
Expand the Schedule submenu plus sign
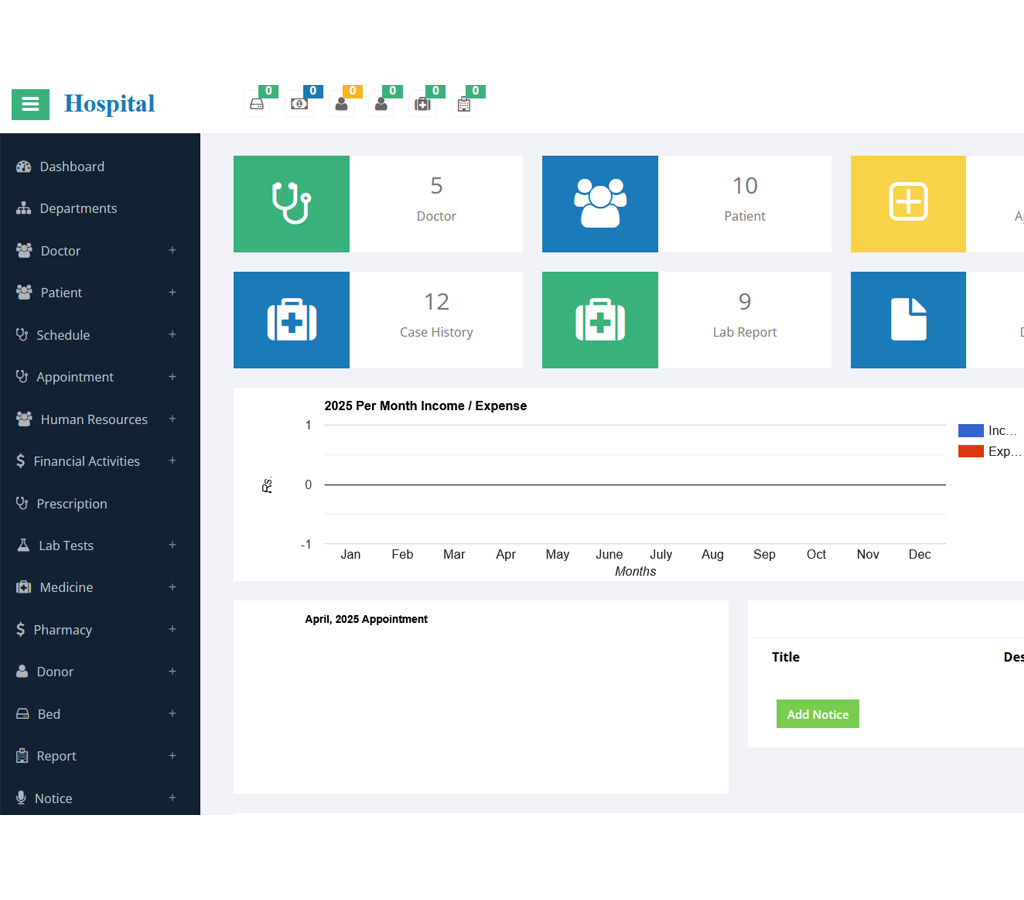point(172,334)
